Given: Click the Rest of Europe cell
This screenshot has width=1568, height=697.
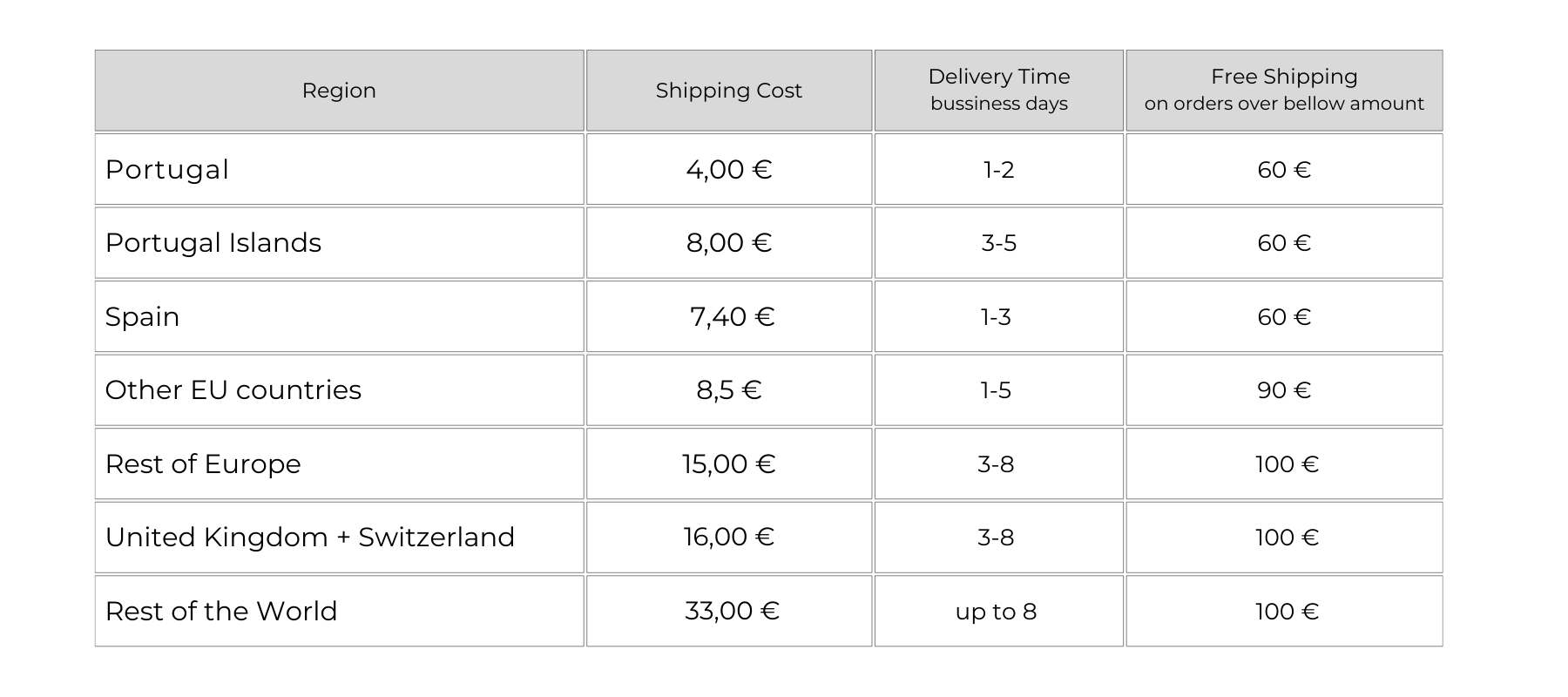Looking at the screenshot, I should 203,464.
